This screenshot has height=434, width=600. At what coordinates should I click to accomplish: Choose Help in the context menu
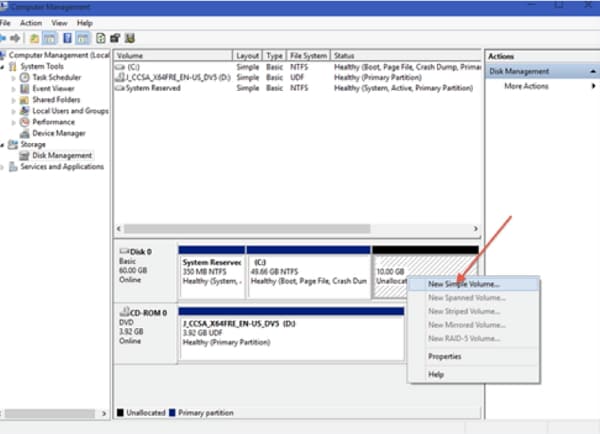point(474,374)
